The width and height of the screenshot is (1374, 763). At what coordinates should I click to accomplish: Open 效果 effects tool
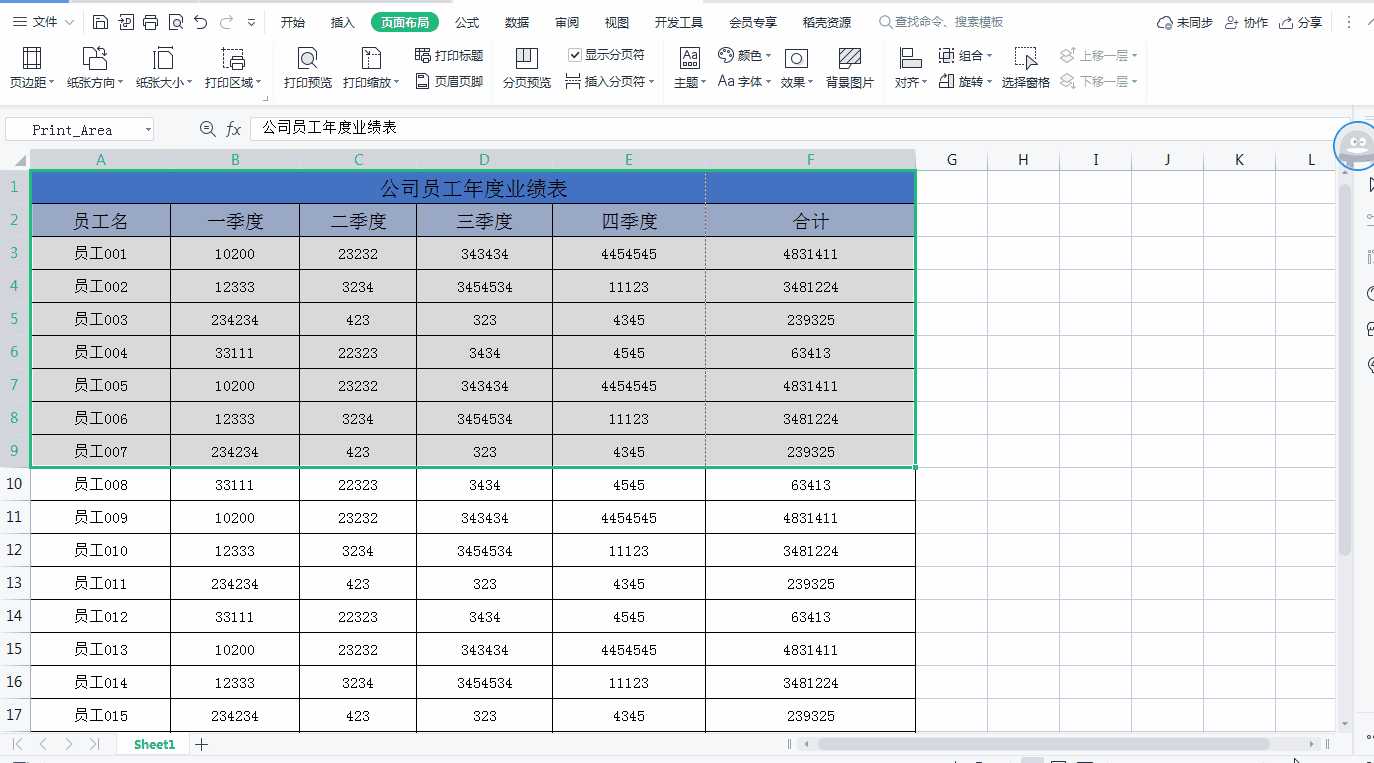pos(797,69)
